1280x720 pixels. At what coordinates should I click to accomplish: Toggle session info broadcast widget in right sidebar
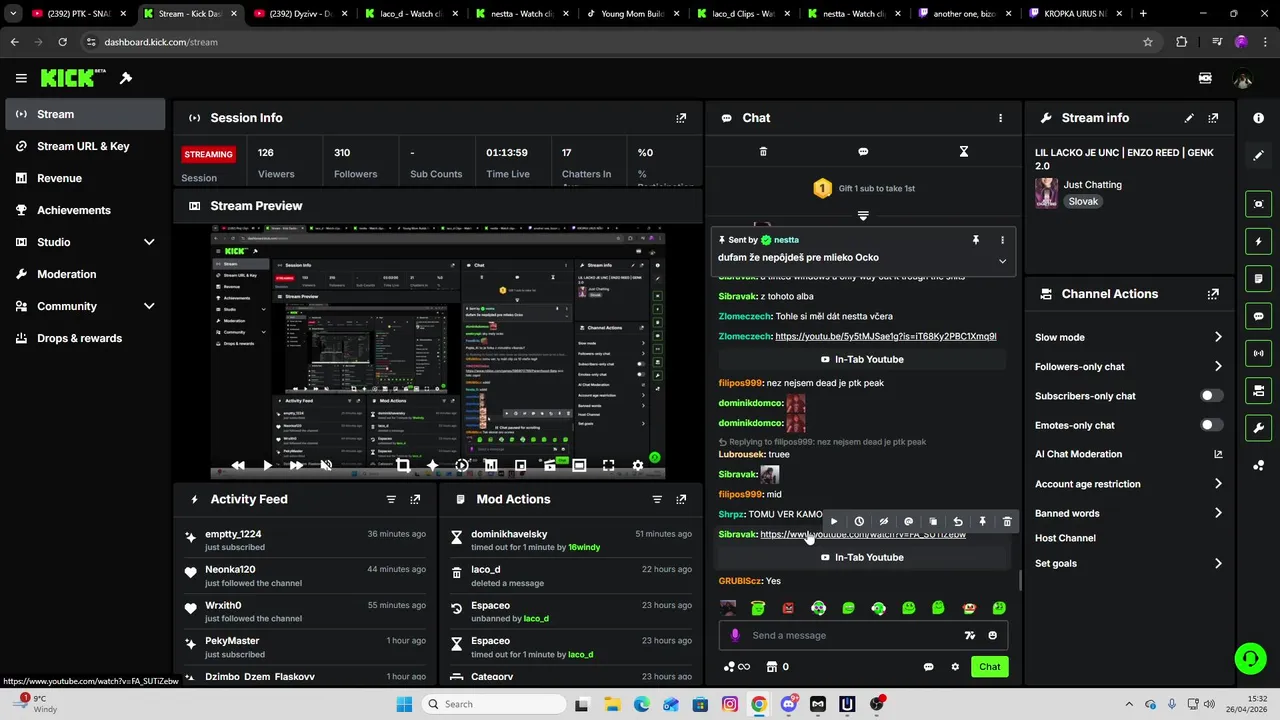tap(1258, 353)
